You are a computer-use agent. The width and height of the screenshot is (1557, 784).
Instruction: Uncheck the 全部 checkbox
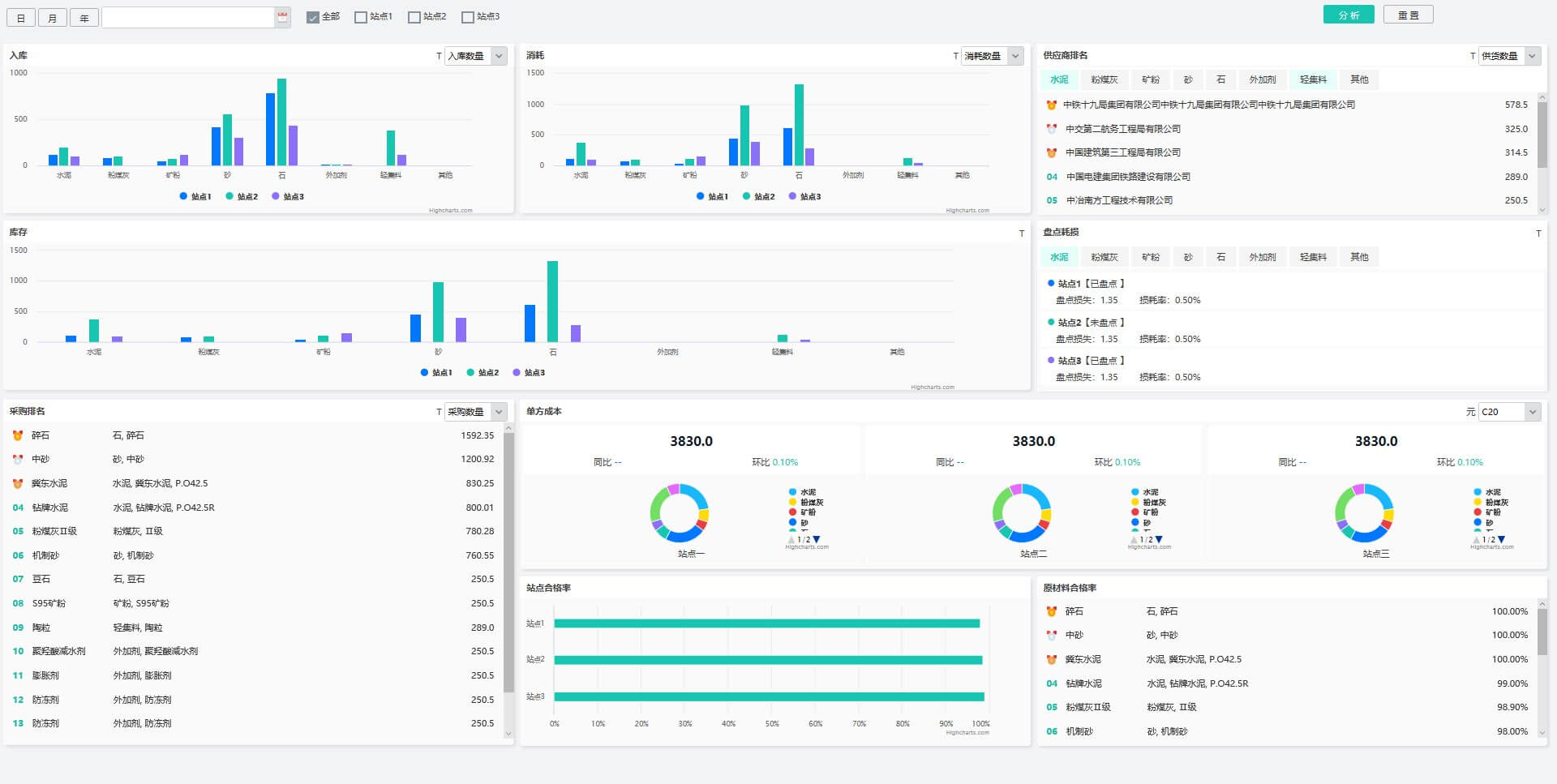(313, 17)
